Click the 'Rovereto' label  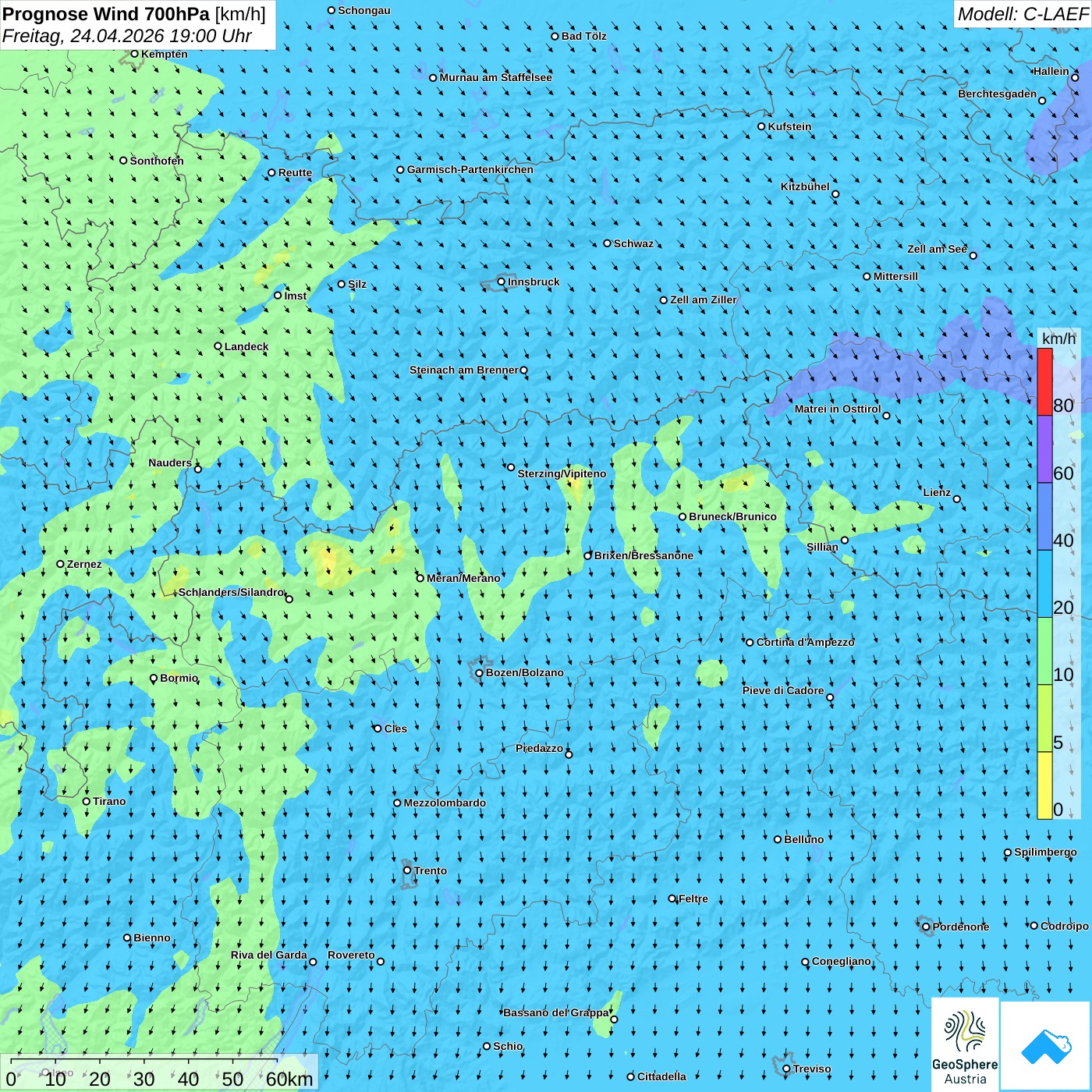(x=351, y=955)
